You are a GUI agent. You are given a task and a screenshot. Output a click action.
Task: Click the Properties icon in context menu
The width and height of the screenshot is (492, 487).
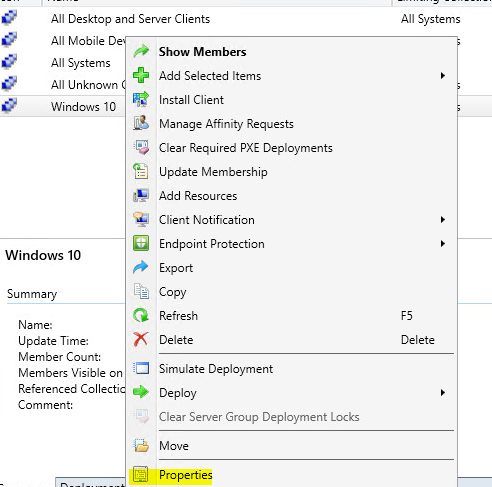point(141,474)
